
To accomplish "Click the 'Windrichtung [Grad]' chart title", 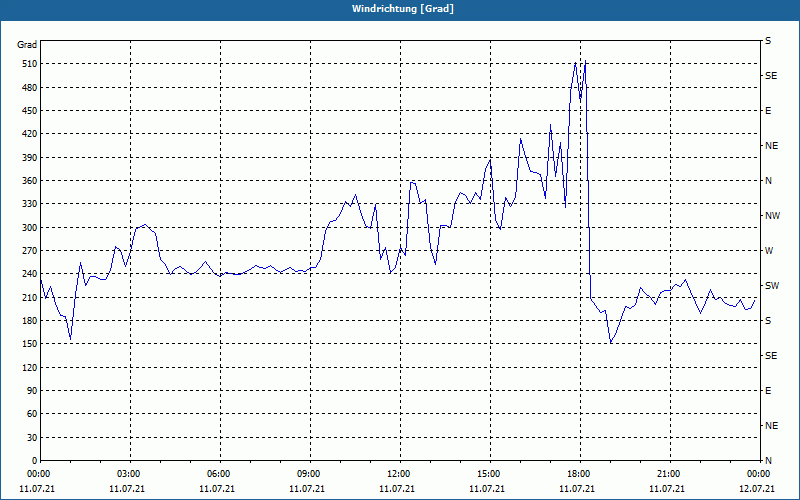I will 403,9.
